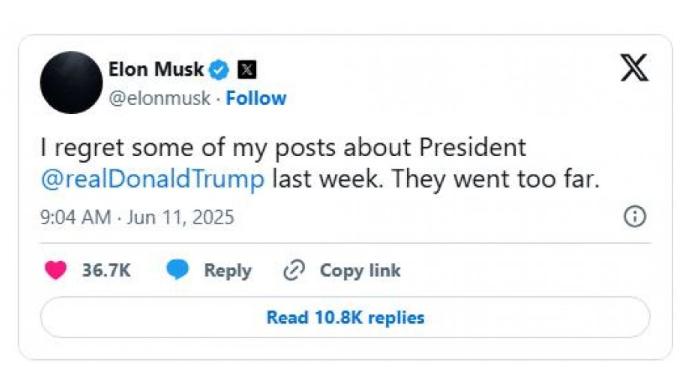This screenshot has width=697, height=381.
Task: Open the 9:04 AM Jun 11, 2025 timestamp
Action: 137,217
